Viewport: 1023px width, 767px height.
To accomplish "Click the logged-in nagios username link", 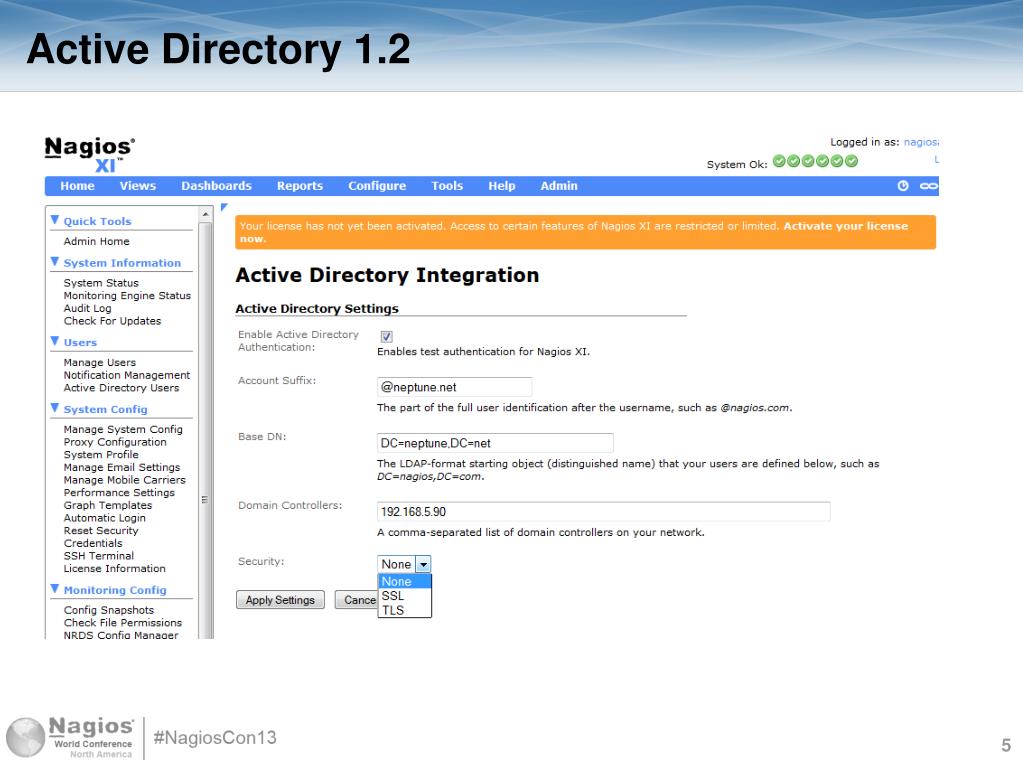I will coord(921,142).
